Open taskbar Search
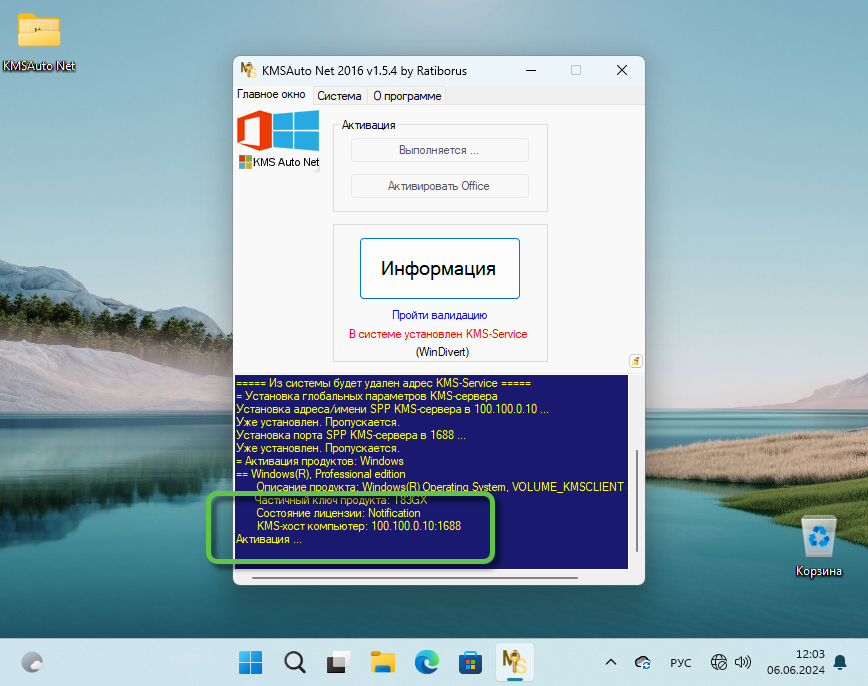Viewport: 868px width, 686px height. (x=294, y=662)
